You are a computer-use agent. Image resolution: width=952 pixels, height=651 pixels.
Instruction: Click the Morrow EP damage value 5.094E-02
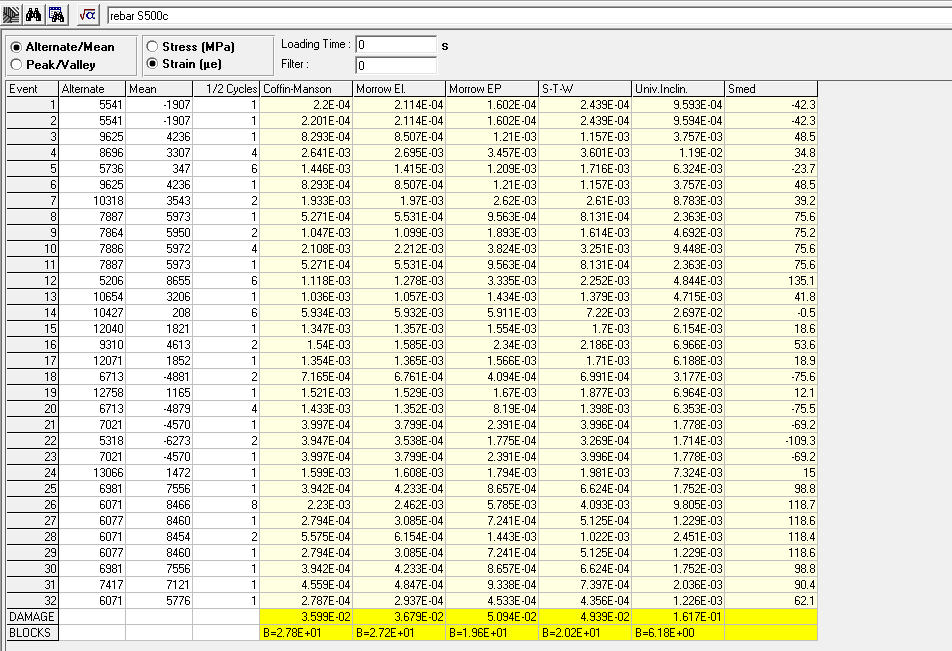(492, 617)
